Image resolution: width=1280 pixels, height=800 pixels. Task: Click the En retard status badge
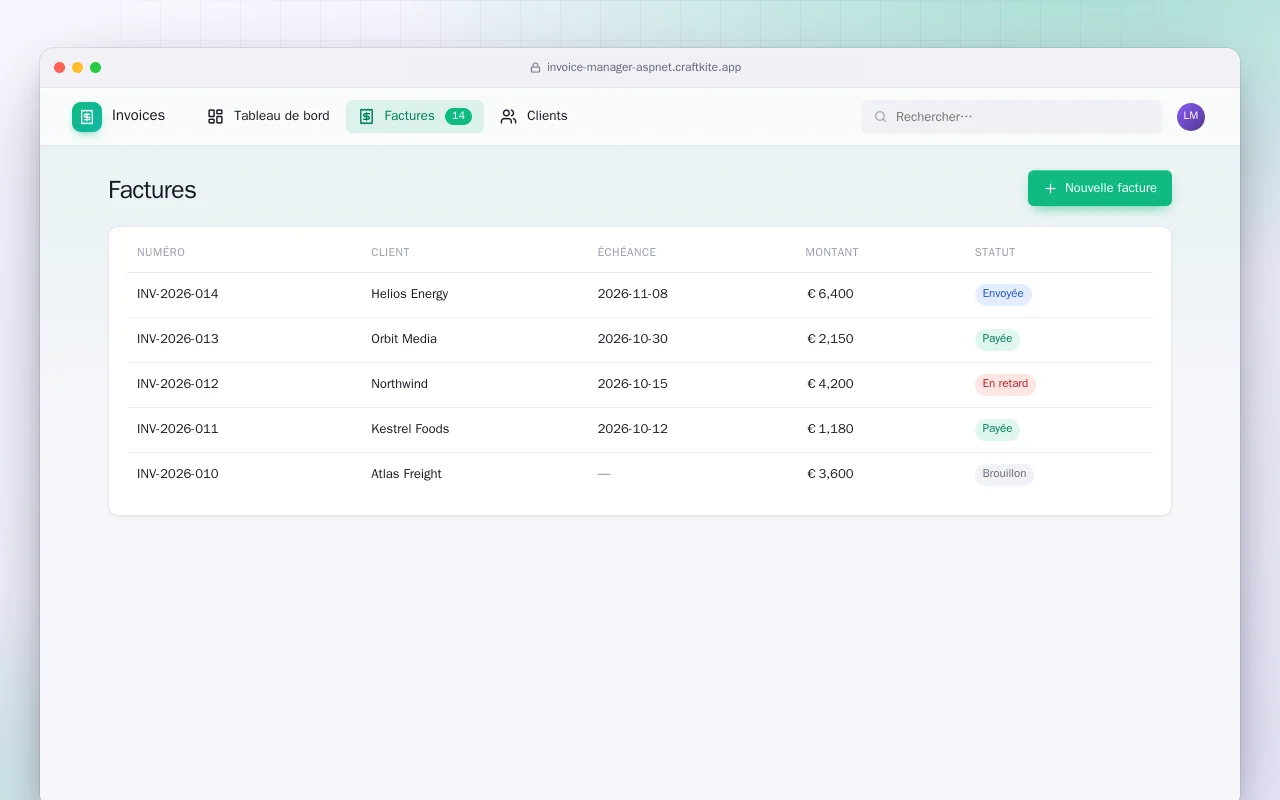coord(1005,384)
